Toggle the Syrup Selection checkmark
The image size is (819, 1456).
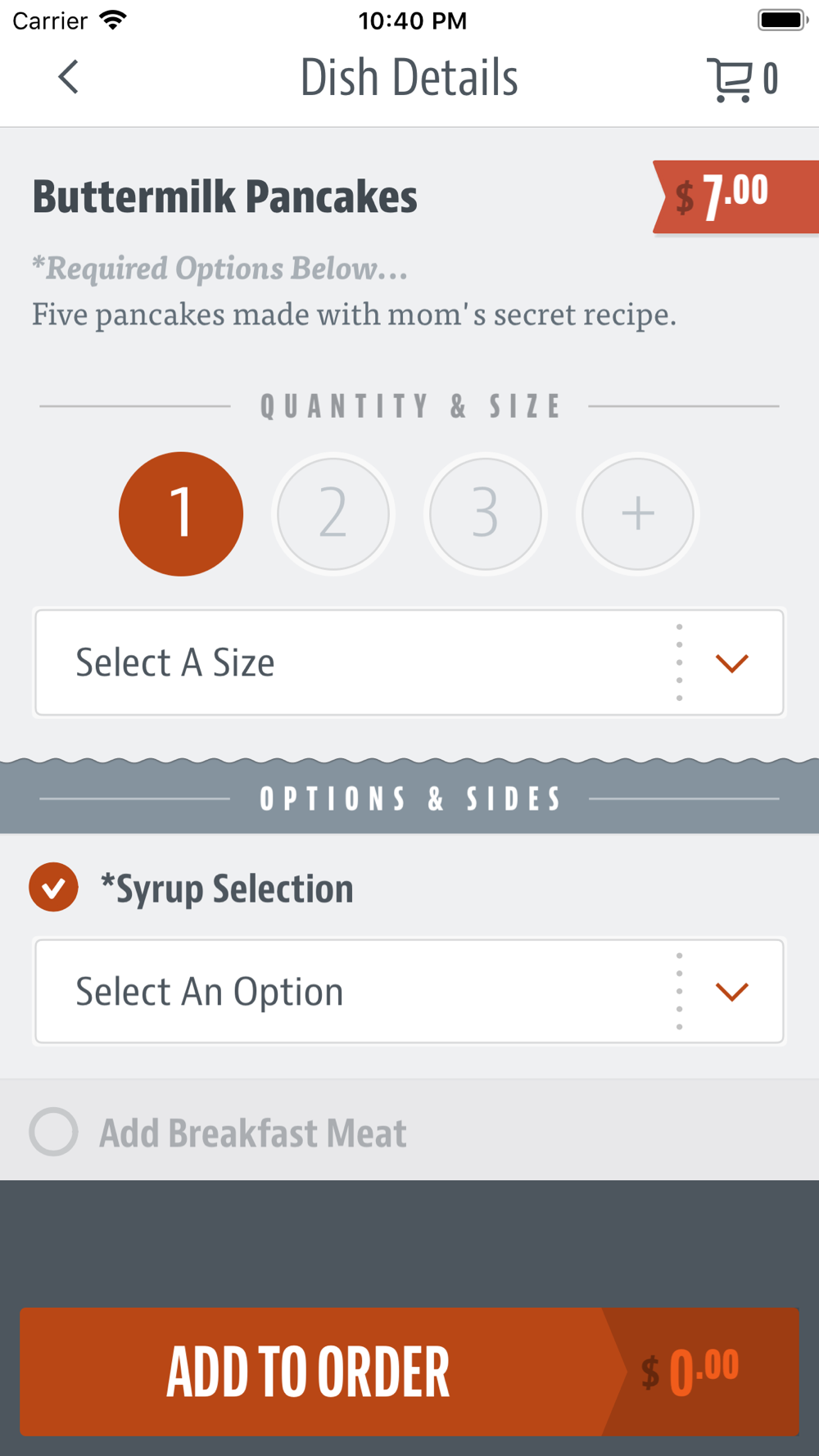(x=53, y=888)
